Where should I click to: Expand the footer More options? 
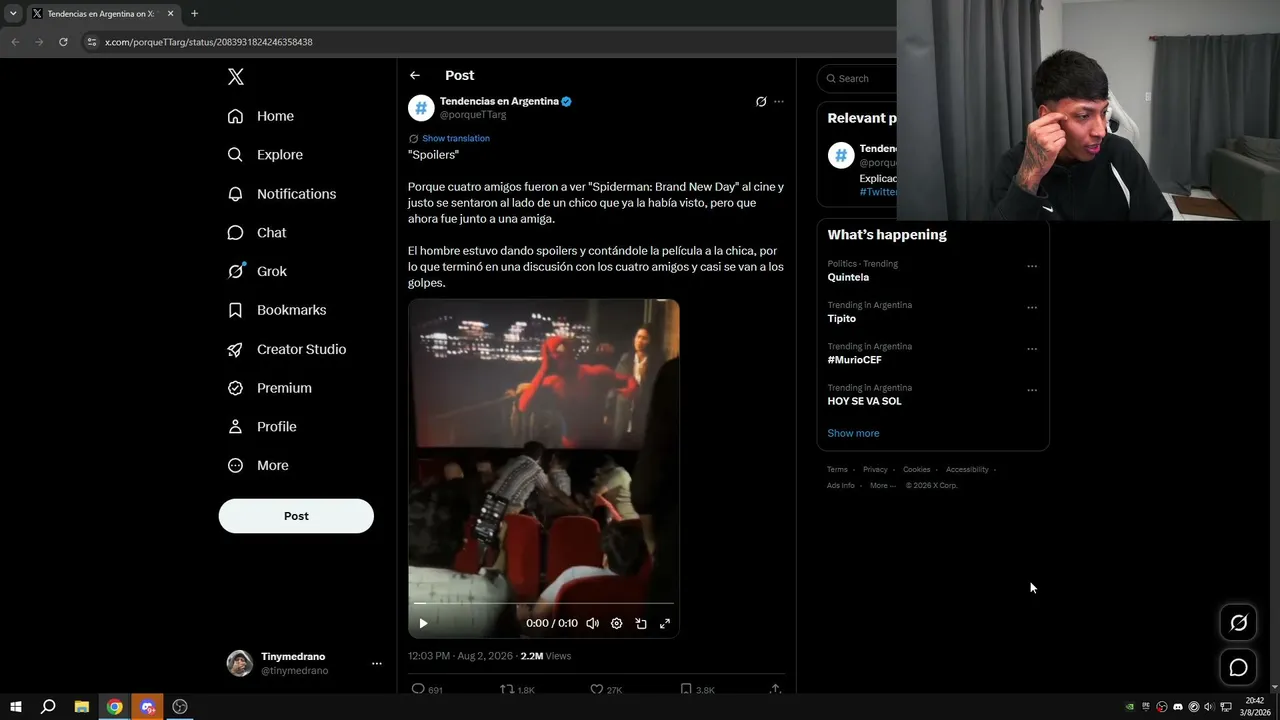[x=882, y=485]
